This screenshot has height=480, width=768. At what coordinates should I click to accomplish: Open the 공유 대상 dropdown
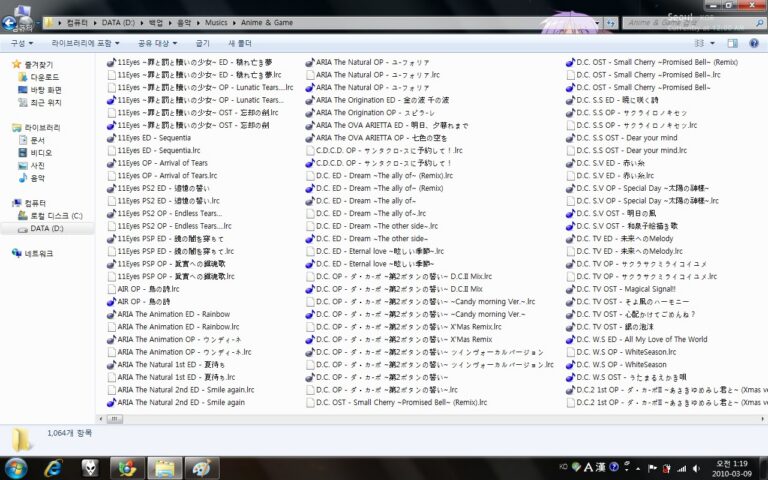pyautogui.click(x=157, y=43)
